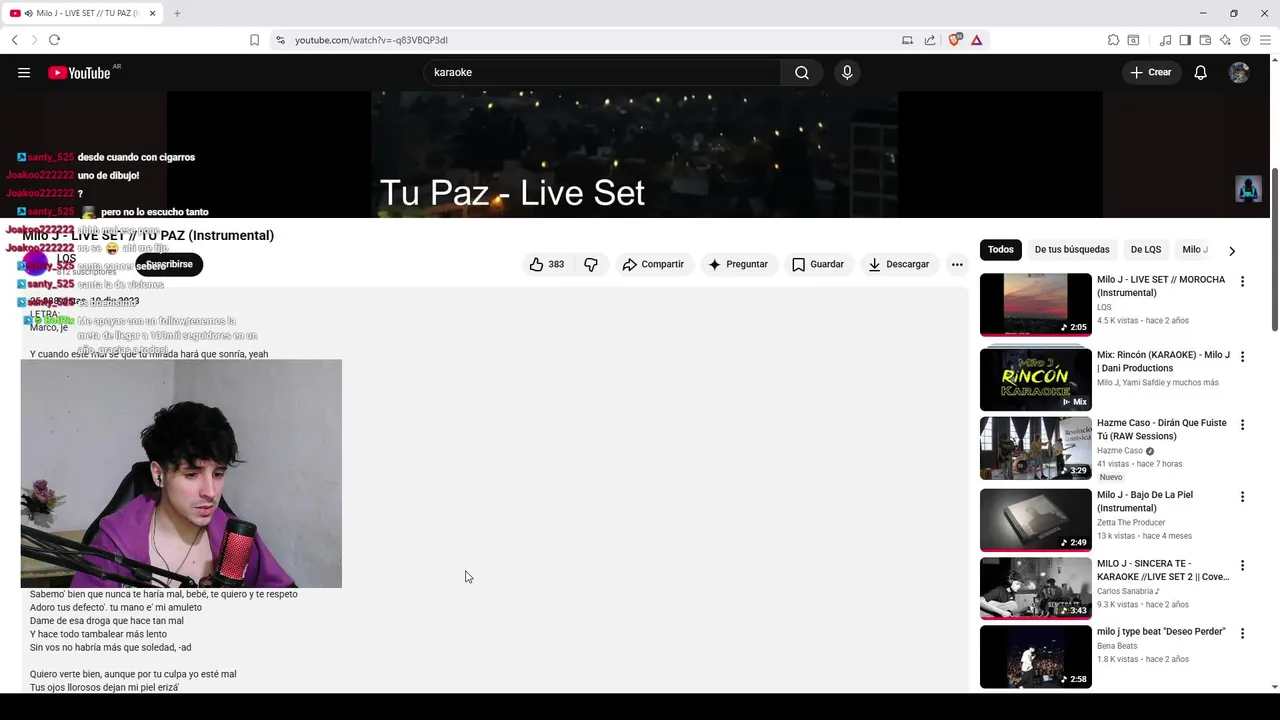Go back to the previous page
The image size is (1280, 720).
click(x=14, y=40)
